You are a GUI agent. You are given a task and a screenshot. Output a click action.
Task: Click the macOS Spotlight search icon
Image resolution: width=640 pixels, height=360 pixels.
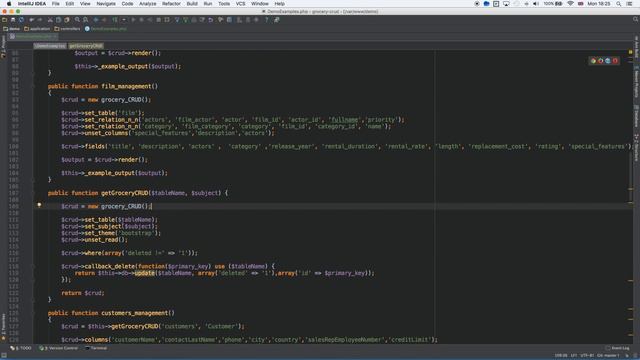[x=619, y=4]
